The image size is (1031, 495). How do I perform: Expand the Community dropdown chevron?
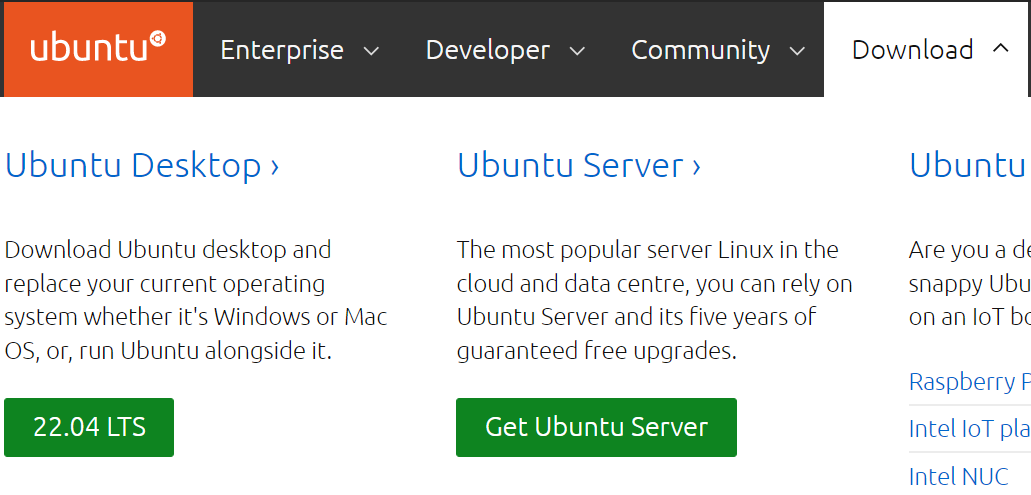click(x=798, y=51)
